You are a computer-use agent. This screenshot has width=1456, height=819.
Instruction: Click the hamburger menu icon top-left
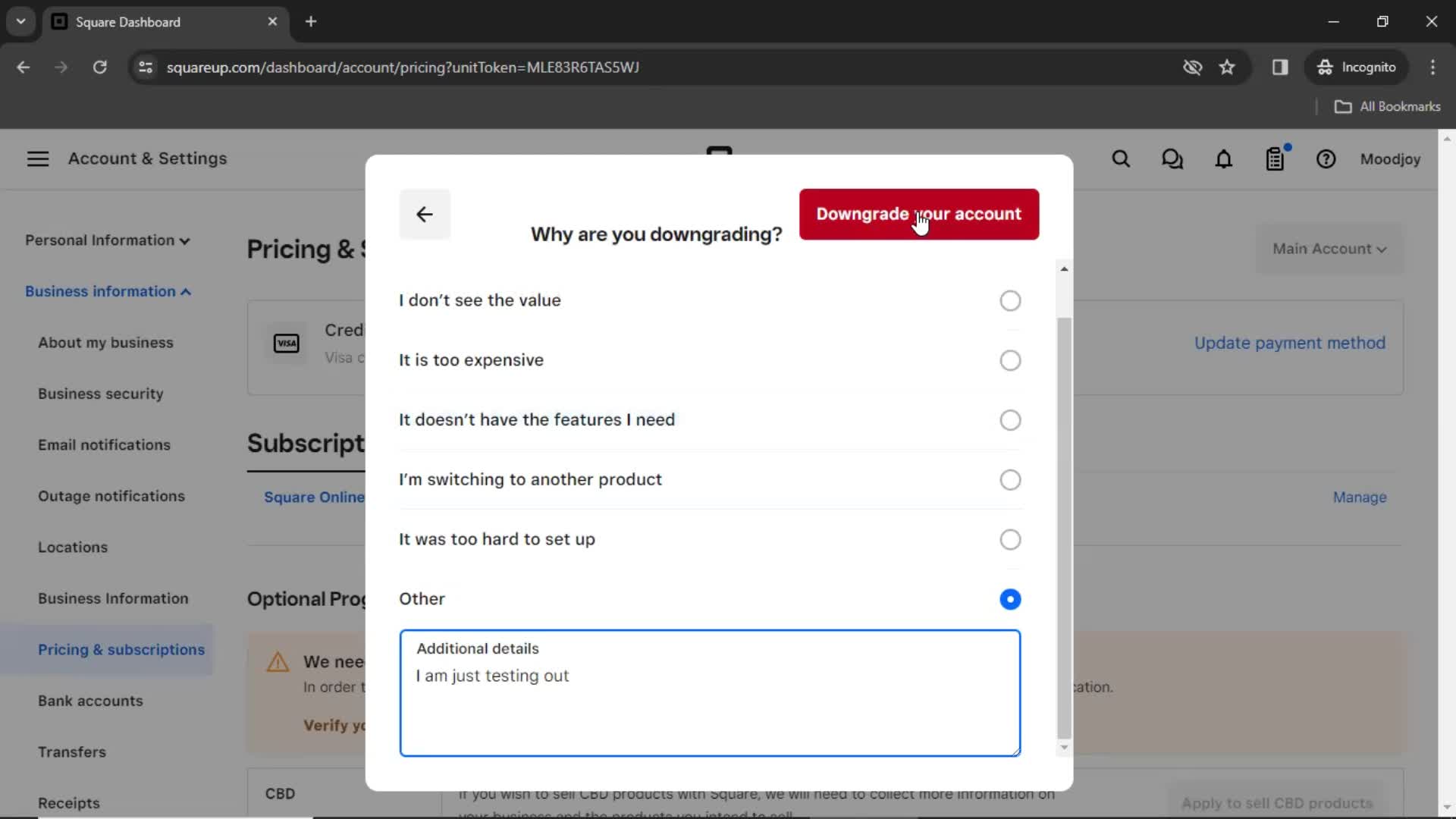coord(37,159)
